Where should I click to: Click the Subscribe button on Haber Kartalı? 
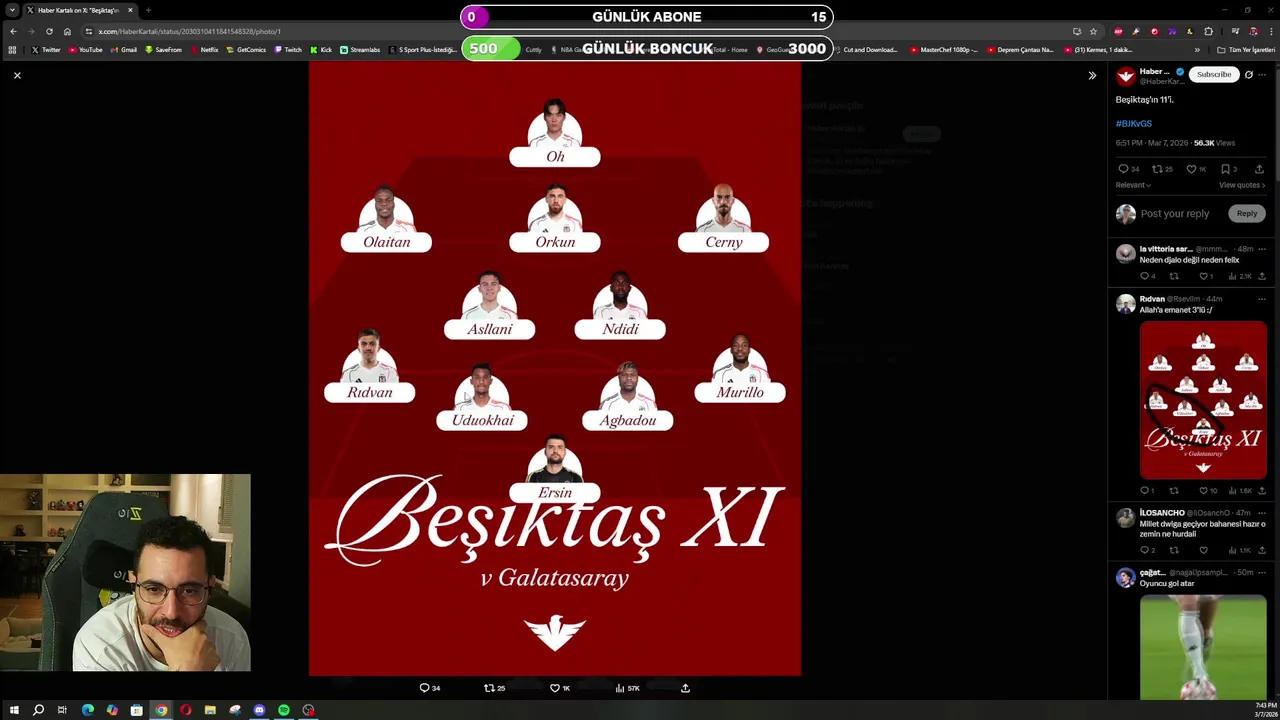click(1214, 74)
